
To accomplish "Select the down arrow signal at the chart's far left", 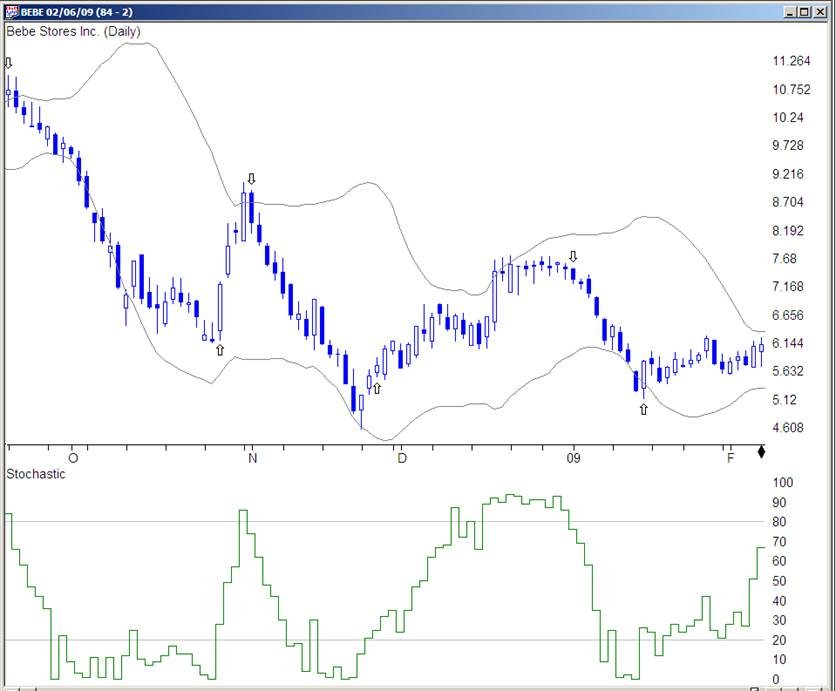I will click(8, 63).
